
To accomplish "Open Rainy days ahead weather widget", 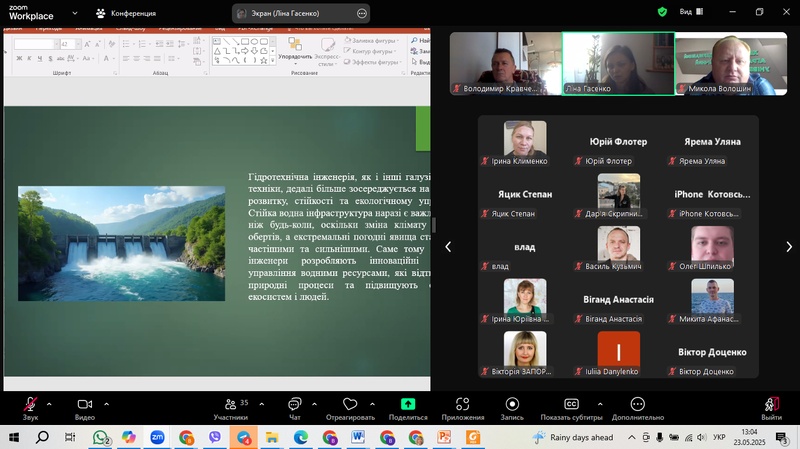I will [x=572, y=437].
